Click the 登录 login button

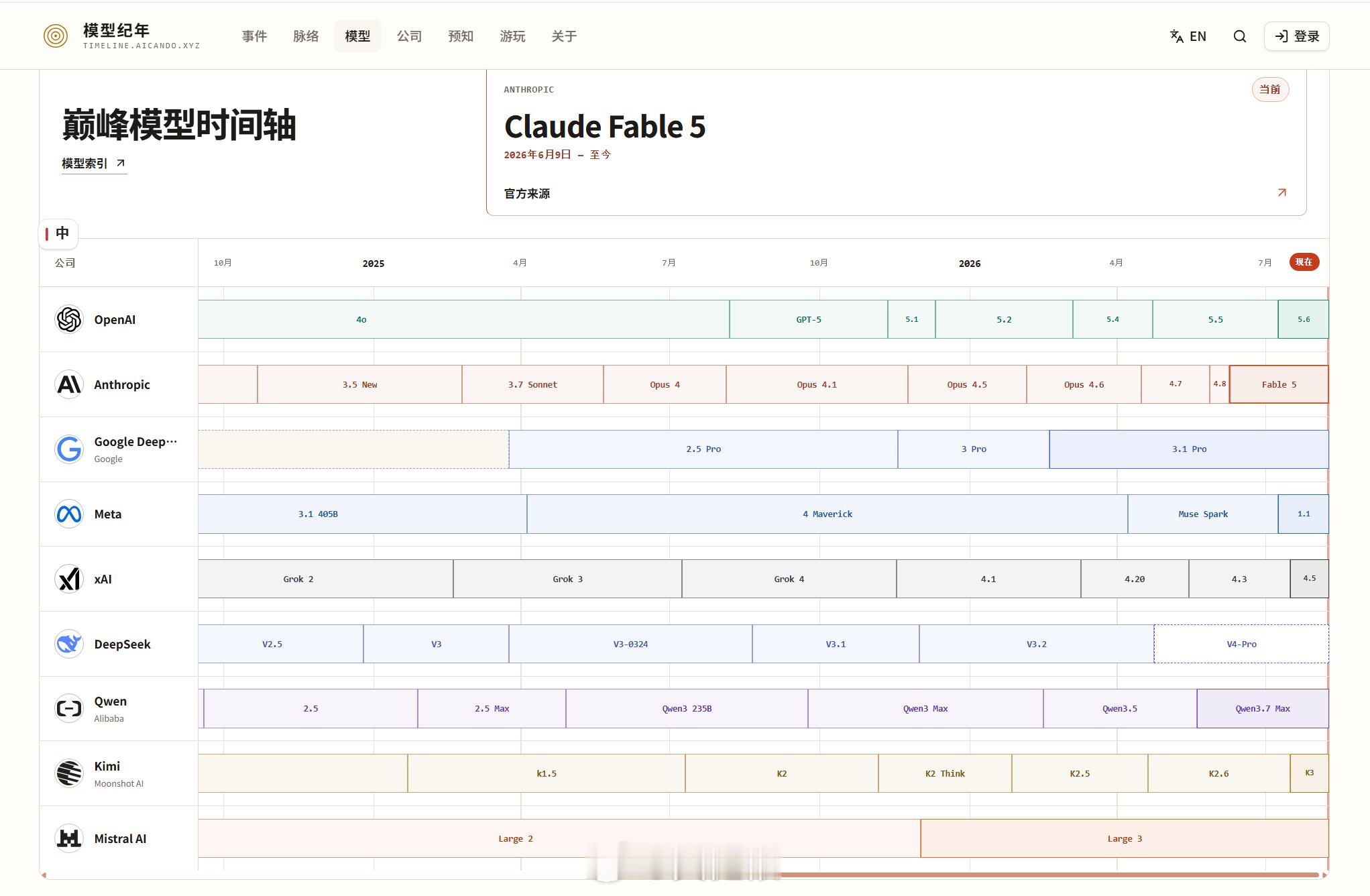click(x=1297, y=36)
